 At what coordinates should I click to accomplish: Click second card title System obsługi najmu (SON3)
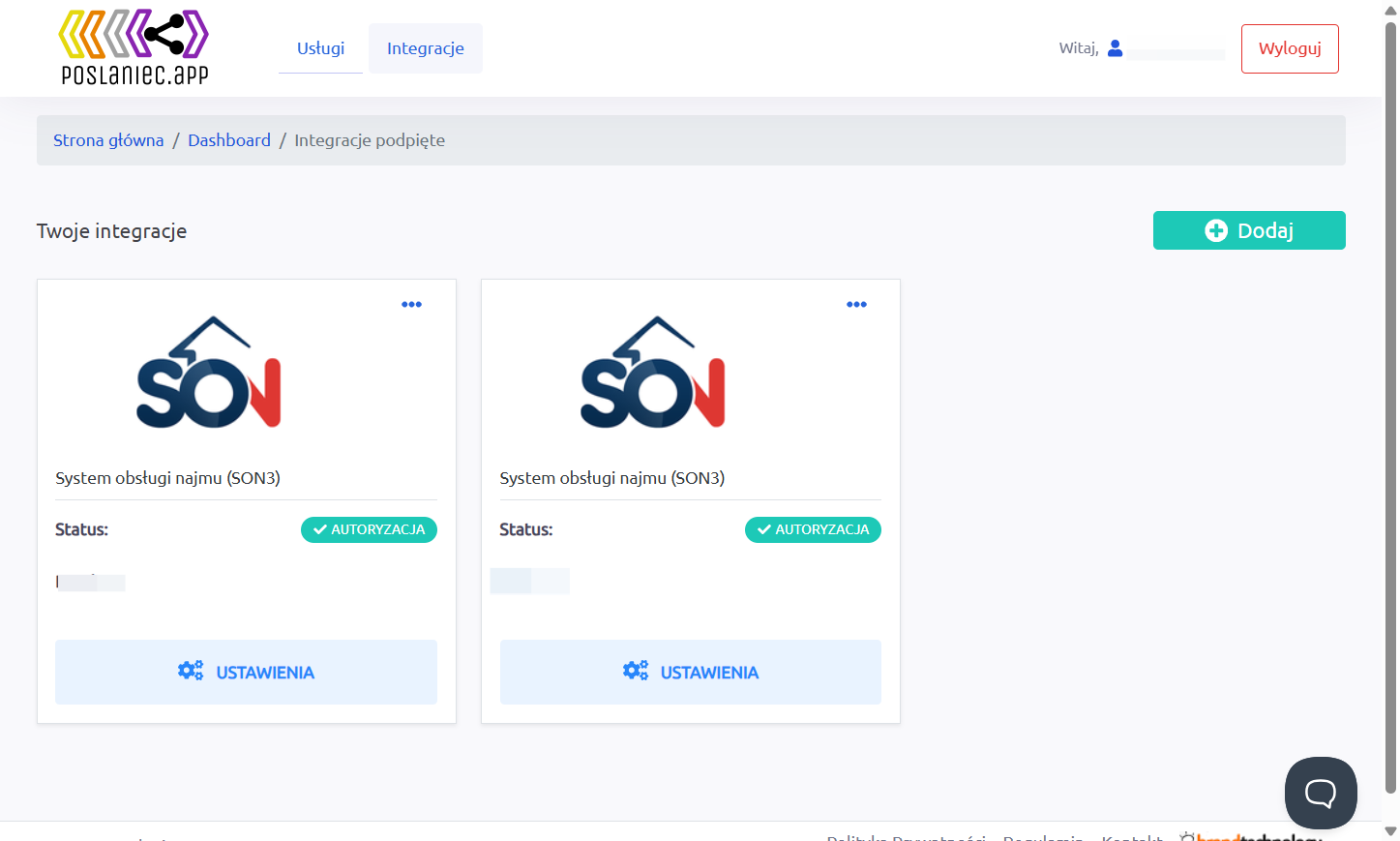[611, 478]
